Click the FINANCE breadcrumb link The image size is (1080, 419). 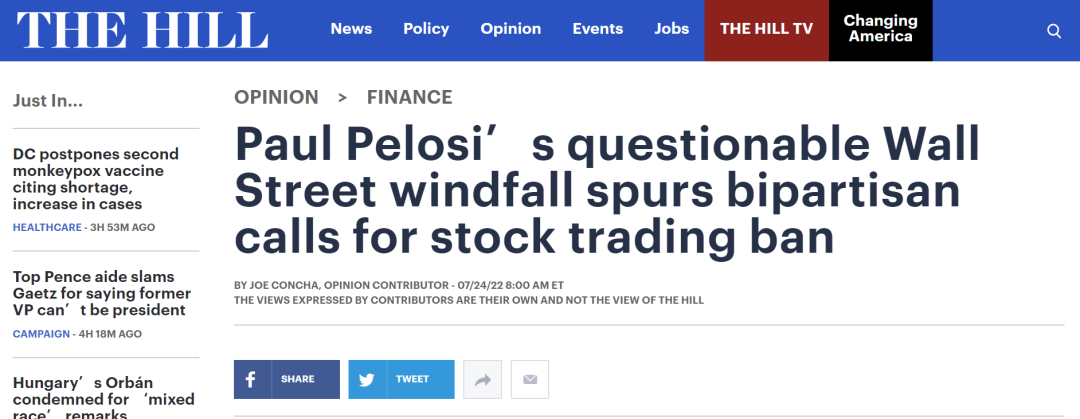(x=409, y=97)
